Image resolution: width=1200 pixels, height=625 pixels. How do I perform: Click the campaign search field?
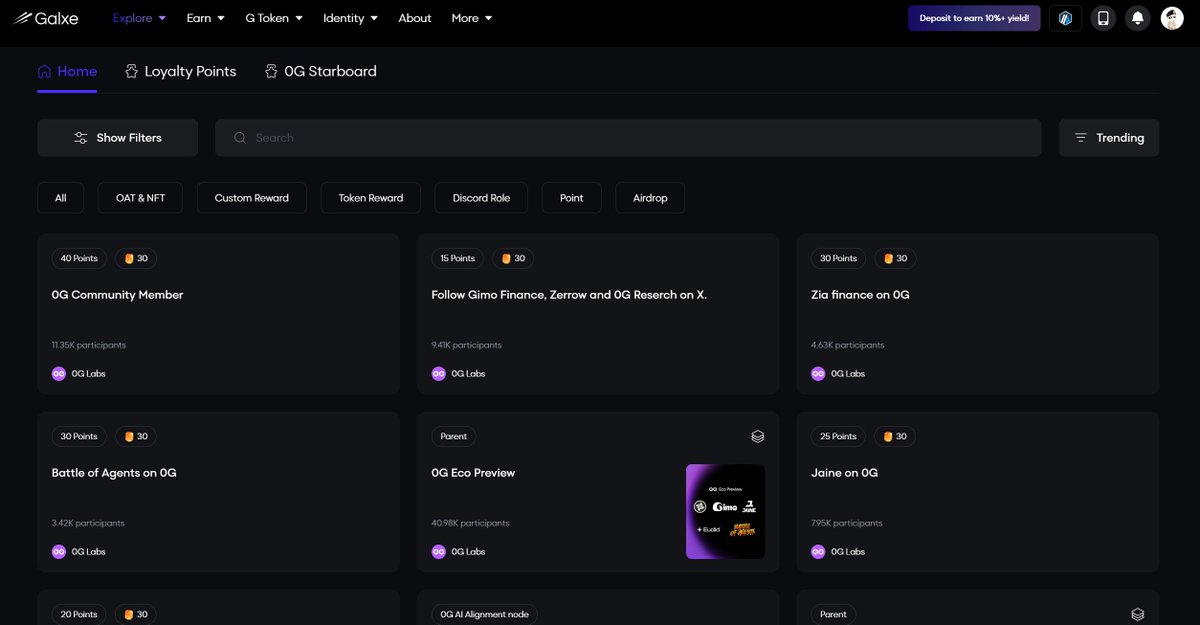coord(628,138)
